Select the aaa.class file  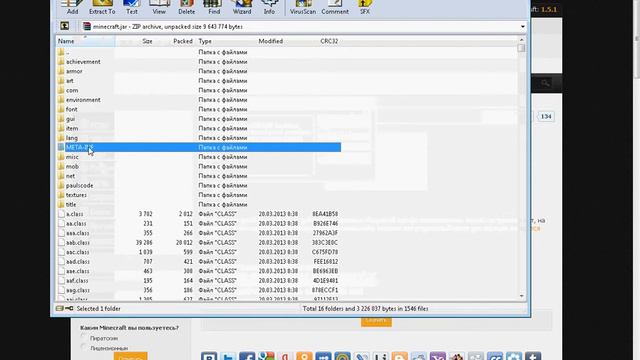click(x=199, y=233)
